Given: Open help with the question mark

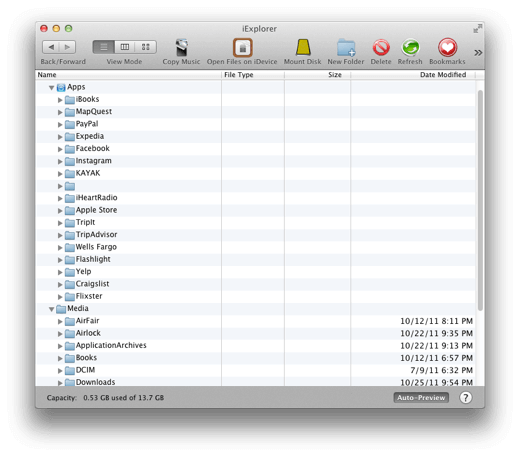Looking at the screenshot, I should pyautogui.click(x=466, y=397).
